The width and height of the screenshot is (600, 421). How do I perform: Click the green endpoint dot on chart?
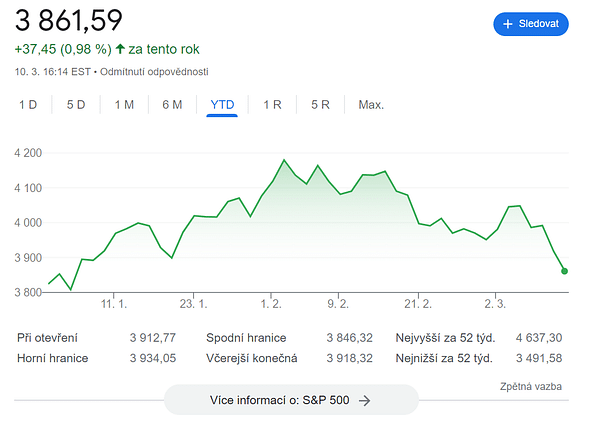tap(564, 271)
